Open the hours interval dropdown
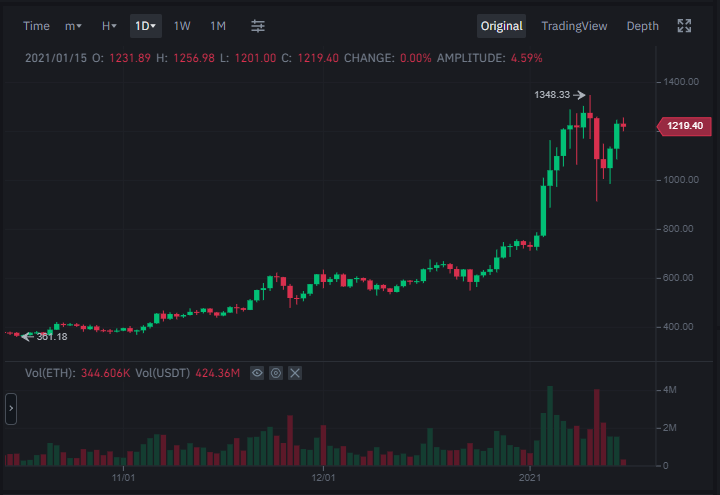The width and height of the screenshot is (720, 495). (109, 26)
